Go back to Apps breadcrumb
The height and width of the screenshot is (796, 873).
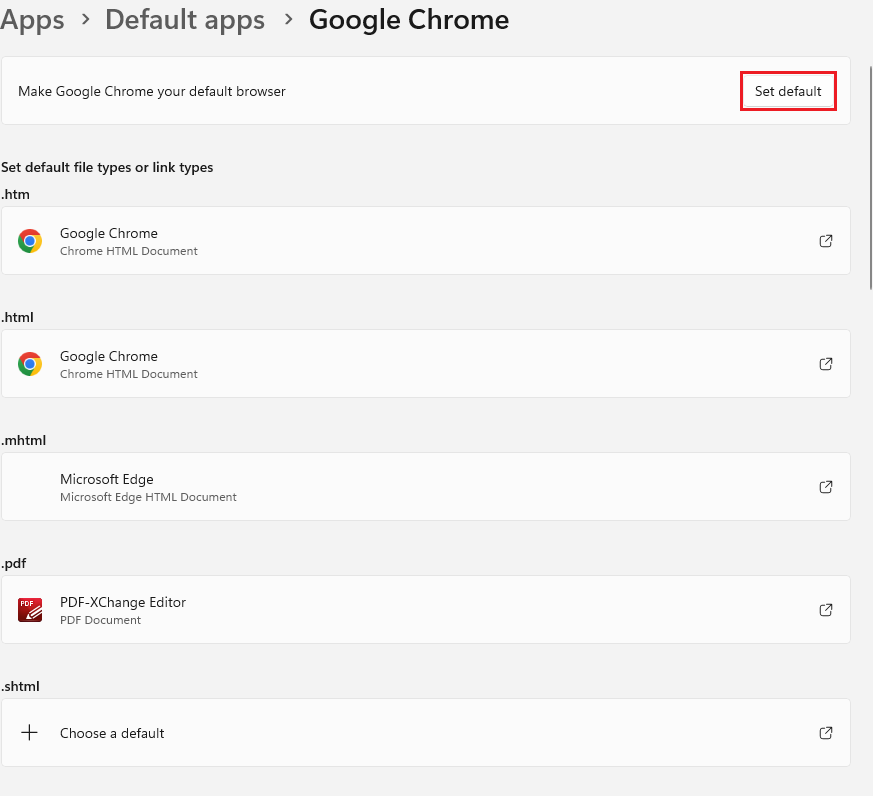click(32, 20)
